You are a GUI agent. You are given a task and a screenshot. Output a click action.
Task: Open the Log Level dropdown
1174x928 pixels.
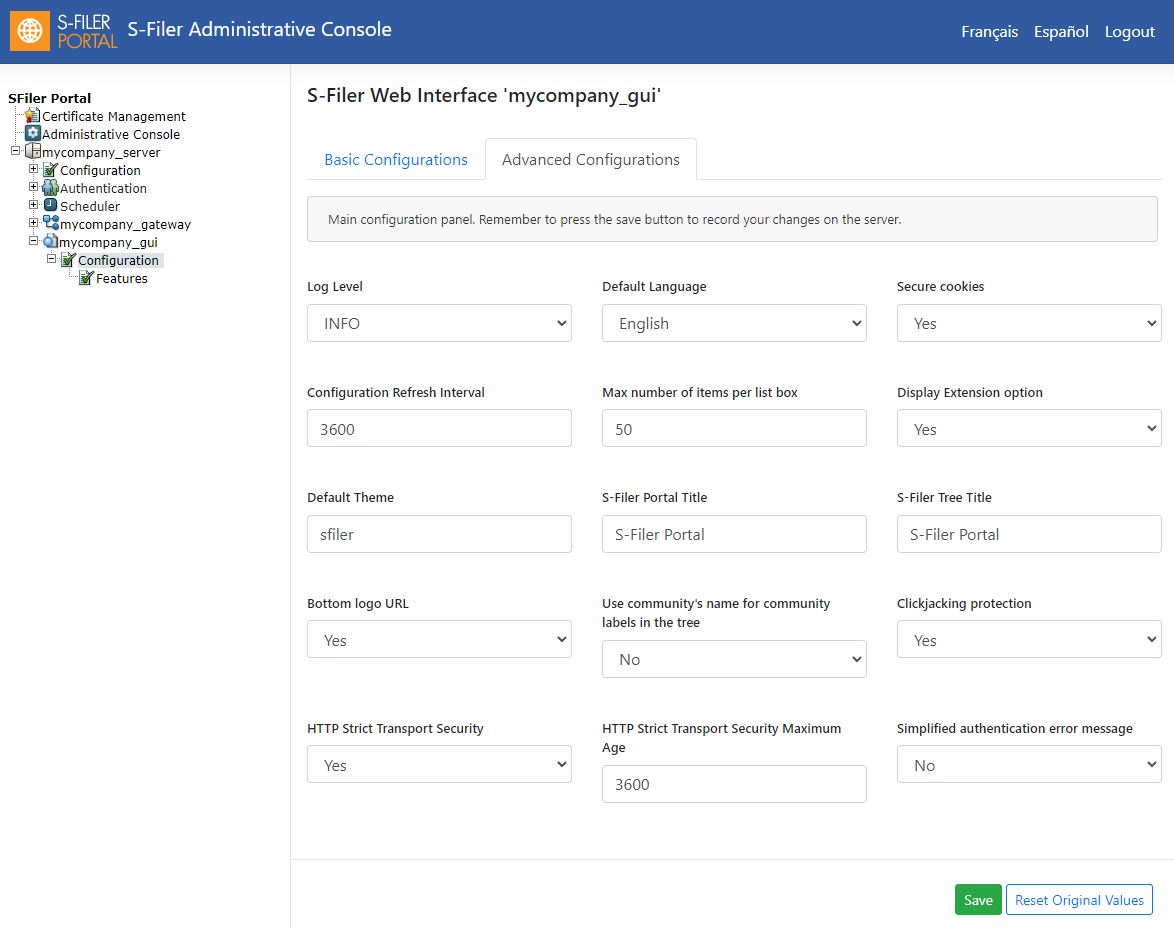click(x=439, y=323)
